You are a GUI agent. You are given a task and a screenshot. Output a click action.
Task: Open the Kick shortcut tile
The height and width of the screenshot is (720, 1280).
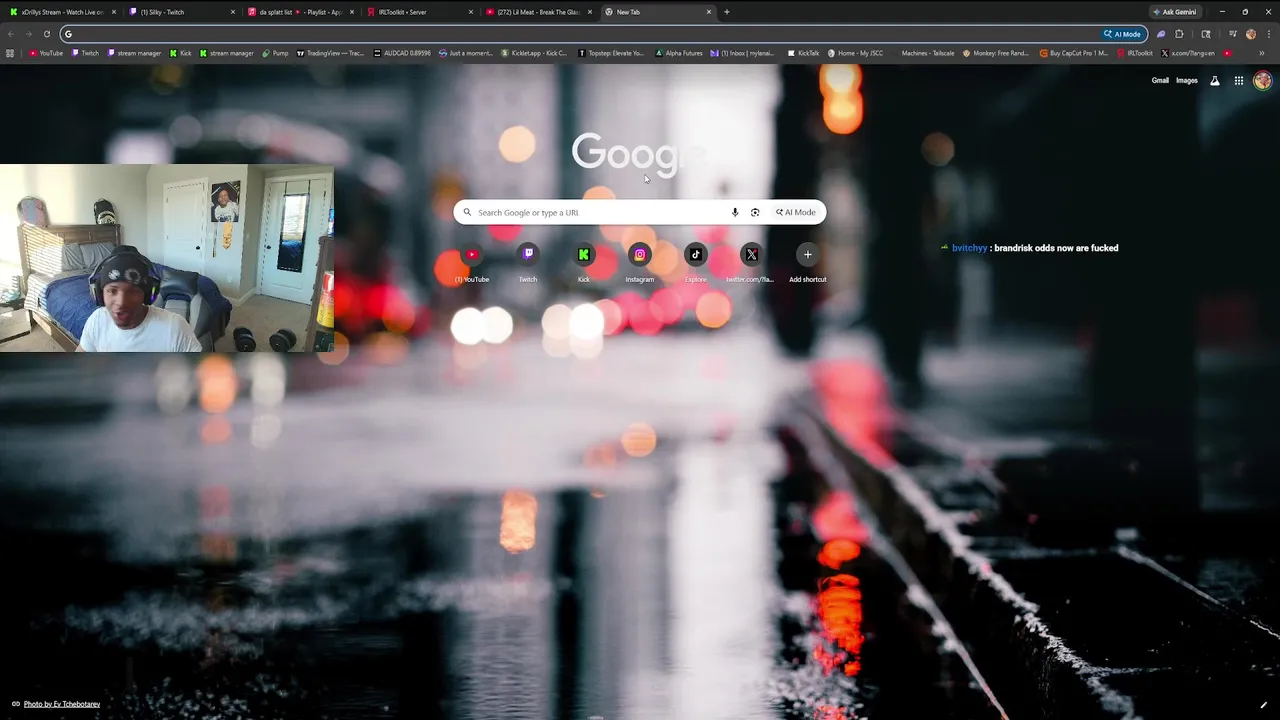click(584, 263)
